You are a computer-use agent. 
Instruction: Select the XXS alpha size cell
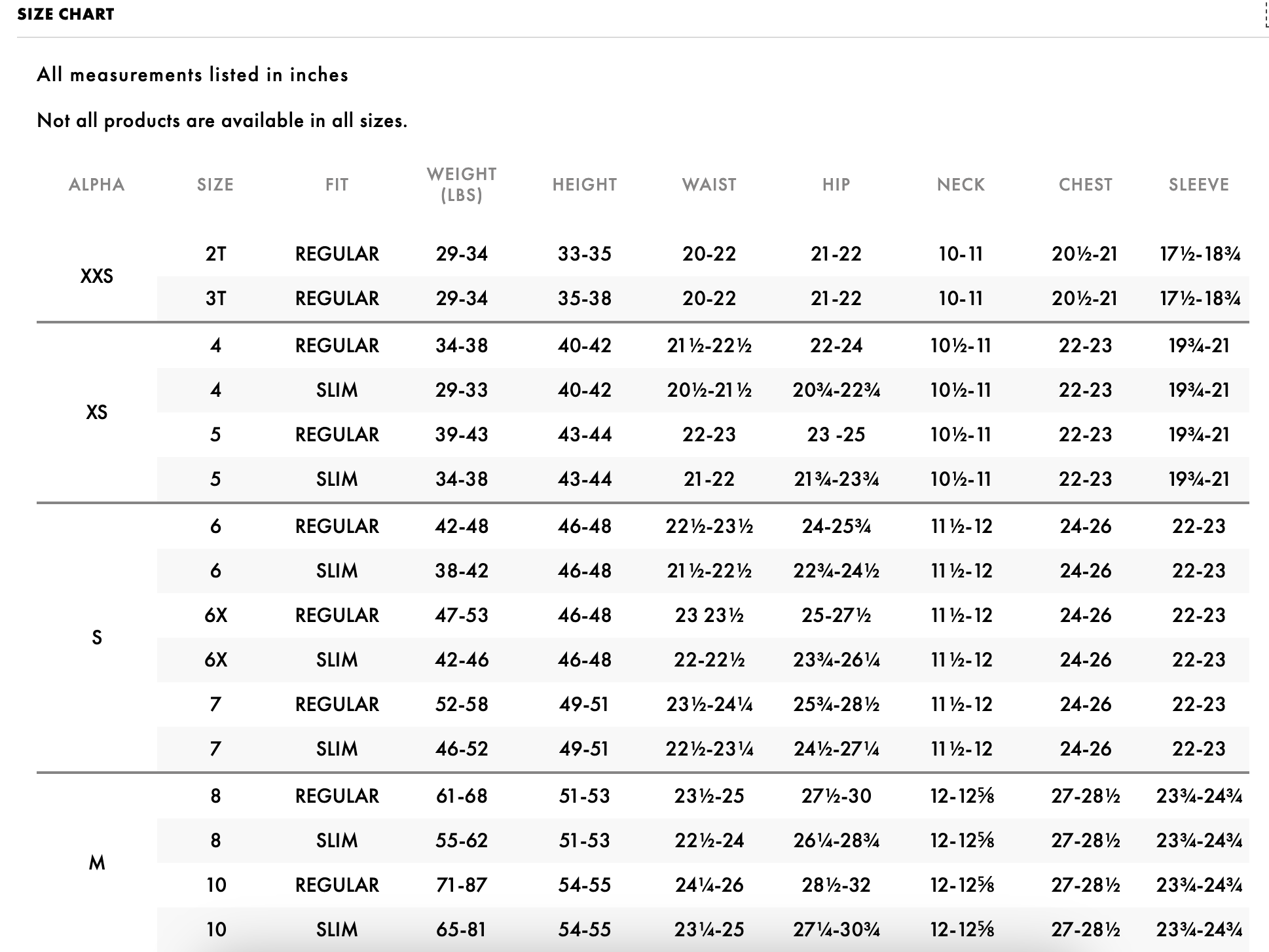click(97, 276)
